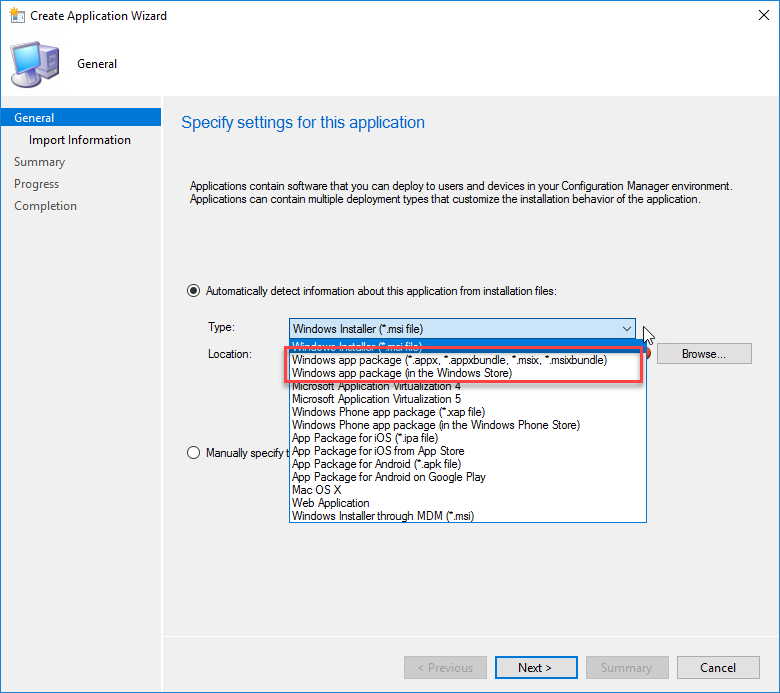This screenshot has height=693, width=780.
Task: Select App Package for Android (*.apk file)
Action: (376, 464)
